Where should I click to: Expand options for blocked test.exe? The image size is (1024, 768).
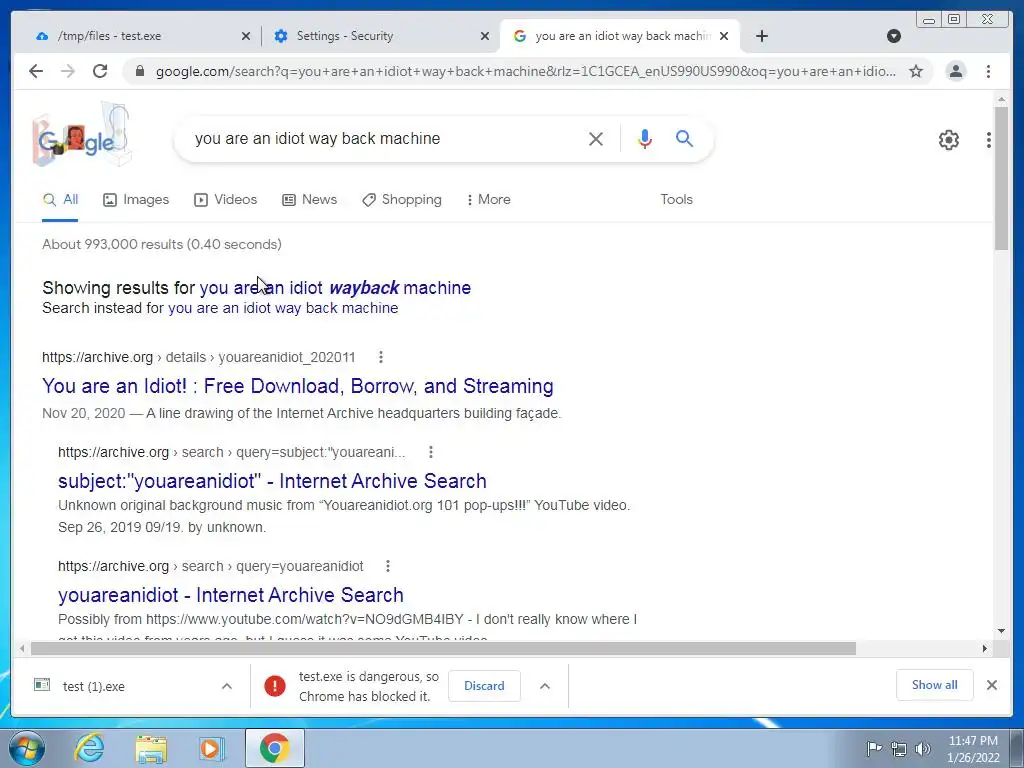(x=545, y=686)
